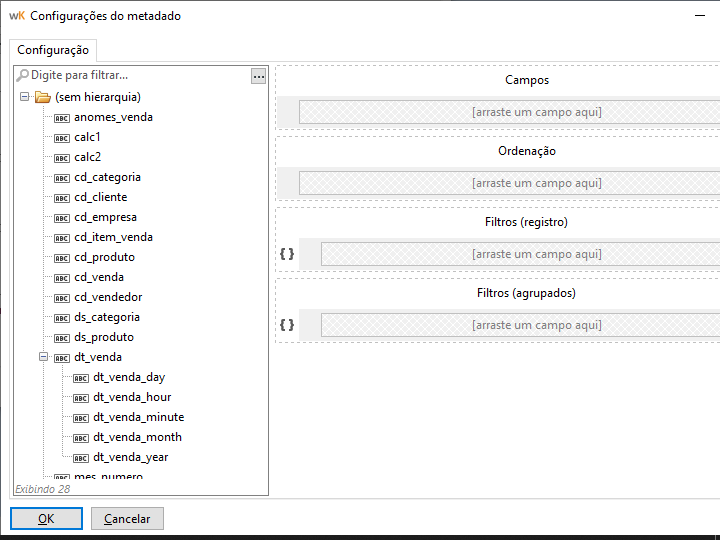Select the Configuração tab
720x540 pixels.
click(x=53, y=50)
